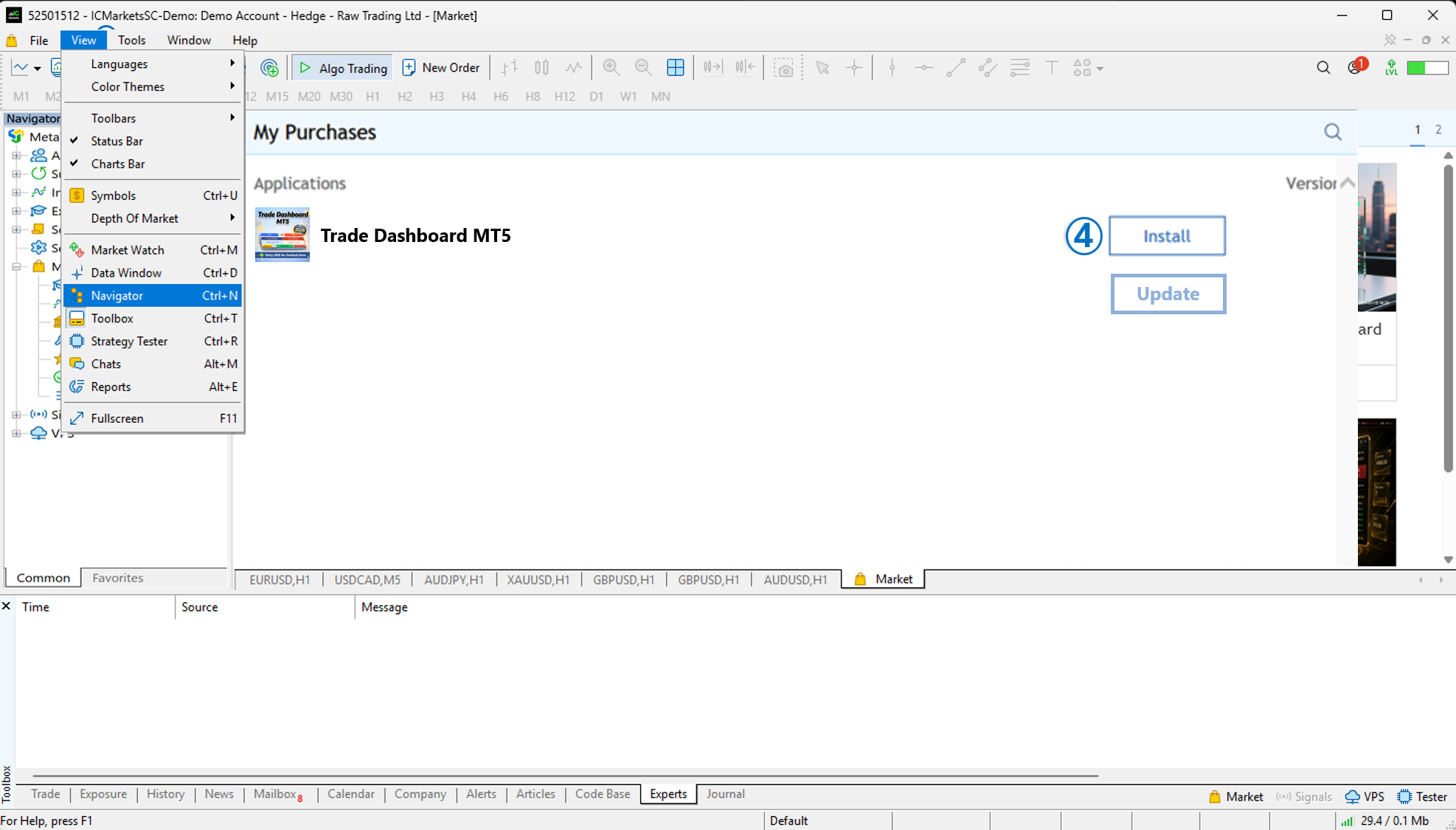Click the vertical scrollbar of Market pane
This screenshot has width=1456, height=830.
(x=1448, y=318)
